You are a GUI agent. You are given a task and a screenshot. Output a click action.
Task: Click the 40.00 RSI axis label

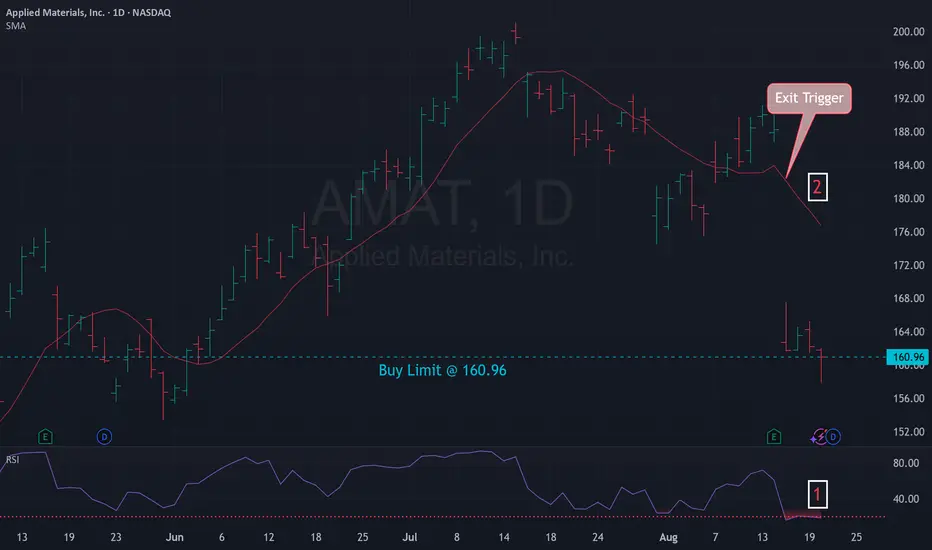906,499
